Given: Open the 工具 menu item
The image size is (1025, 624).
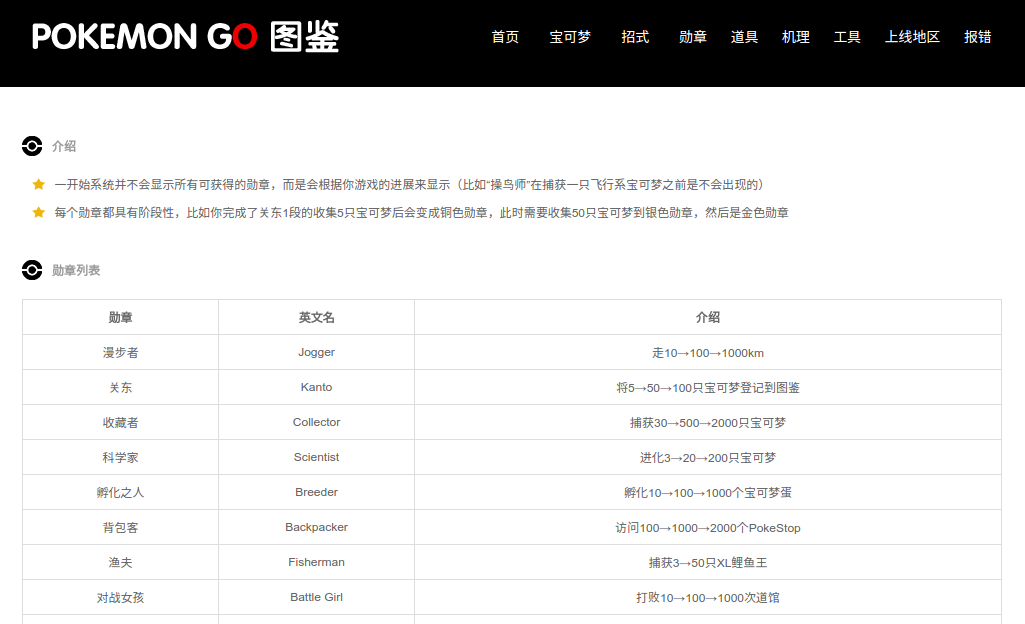Looking at the screenshot, I should coord(847,37).
